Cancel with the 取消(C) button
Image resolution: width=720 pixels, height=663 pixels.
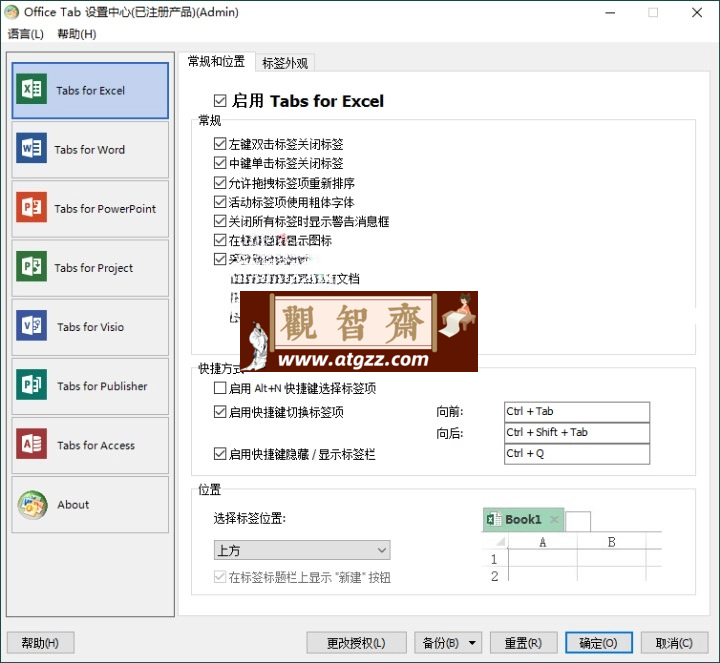pos(674,643)
